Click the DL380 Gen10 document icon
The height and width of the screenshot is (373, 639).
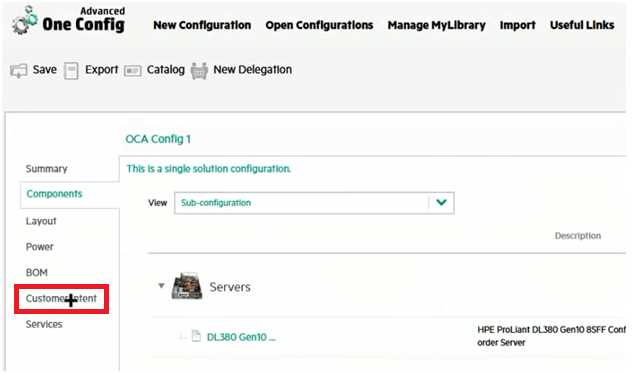[196, 336]
